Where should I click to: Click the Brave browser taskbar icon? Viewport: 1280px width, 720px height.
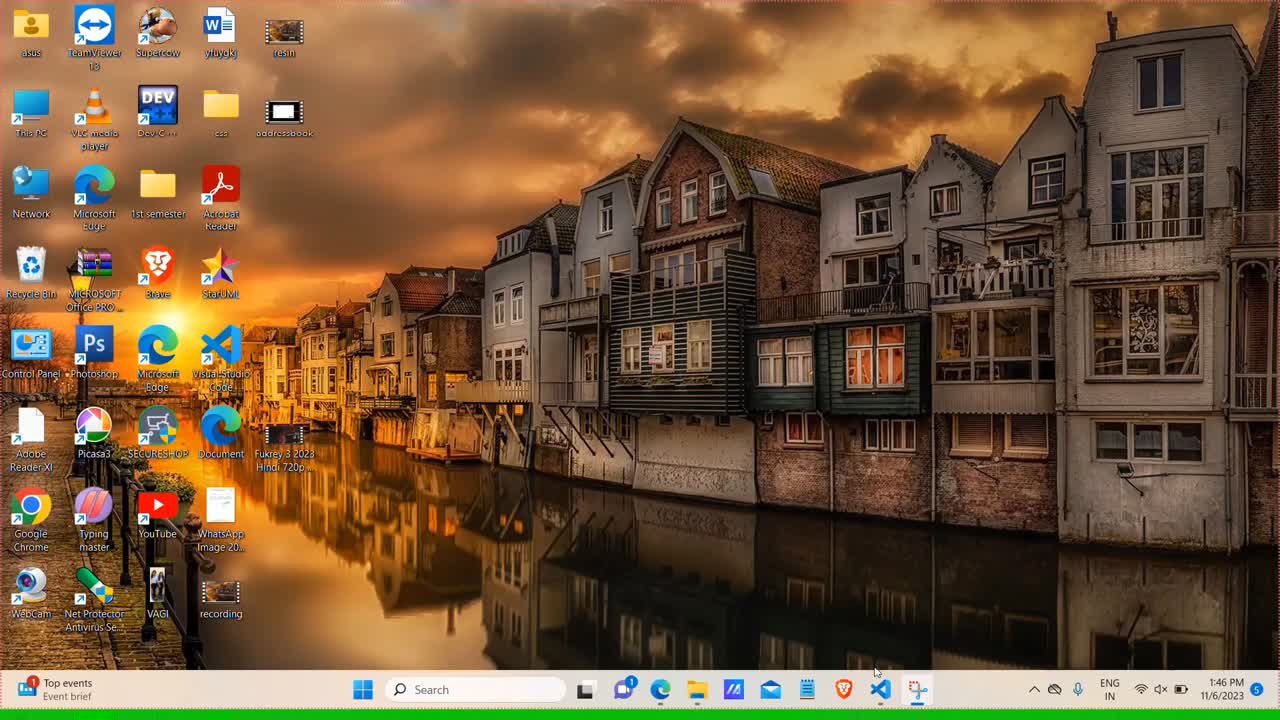point(844,690)
